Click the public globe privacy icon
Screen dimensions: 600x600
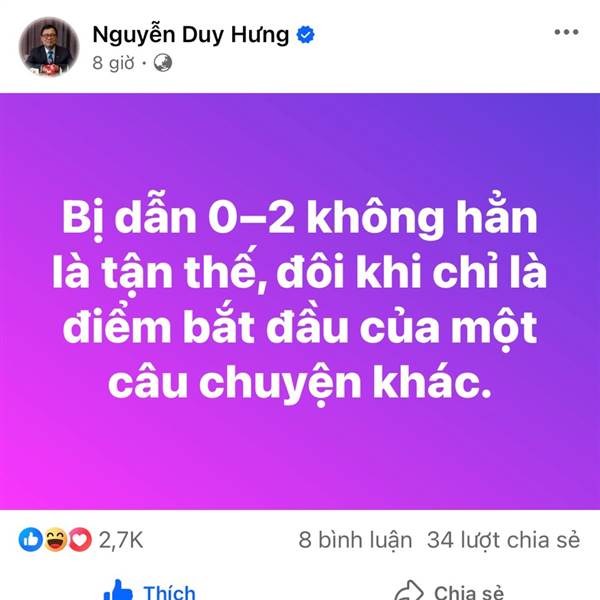click(163, 63)
